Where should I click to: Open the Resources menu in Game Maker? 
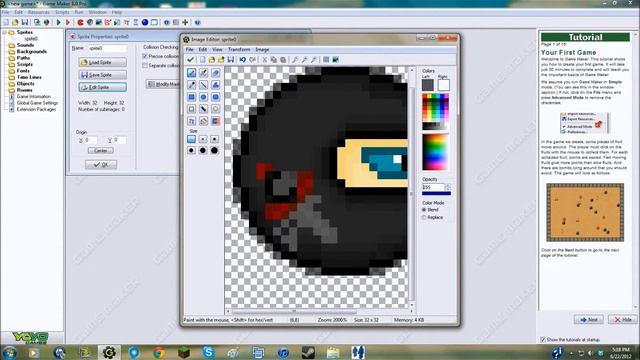coord(38,12)
